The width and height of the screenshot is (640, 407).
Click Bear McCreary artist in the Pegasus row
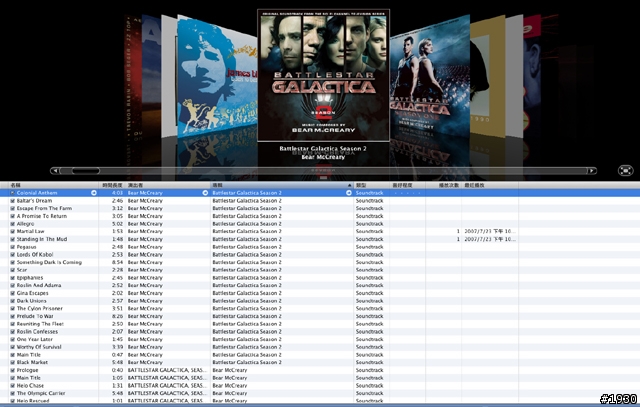pos(145,247)
